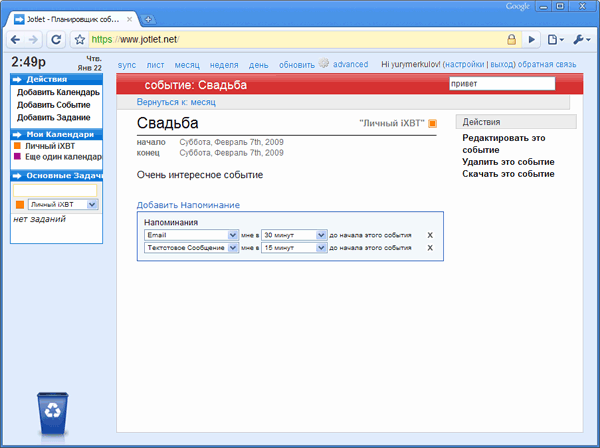This screenshot has height=448, width=600.
Task: Click the browser forward arrow
Action: [34, 39]
